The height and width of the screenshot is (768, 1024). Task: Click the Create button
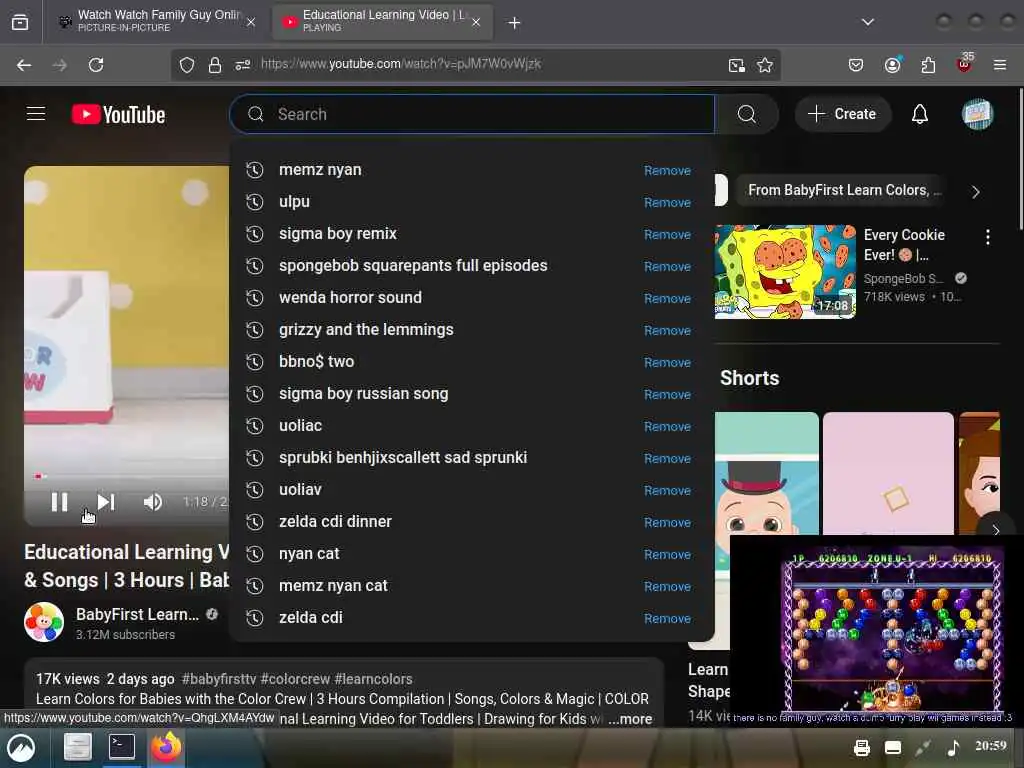coord(842,114)
